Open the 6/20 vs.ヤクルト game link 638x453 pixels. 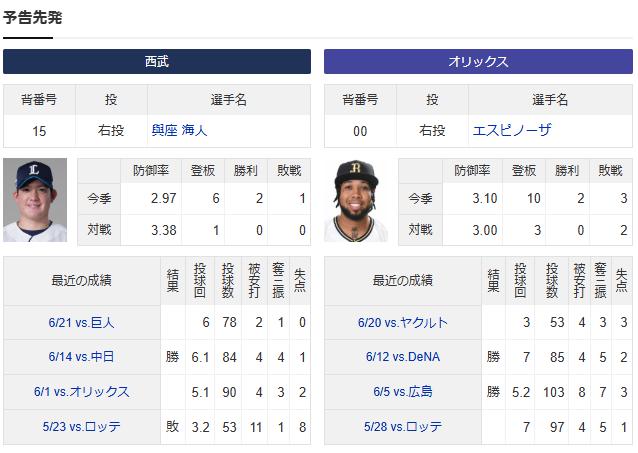(403, 322)
